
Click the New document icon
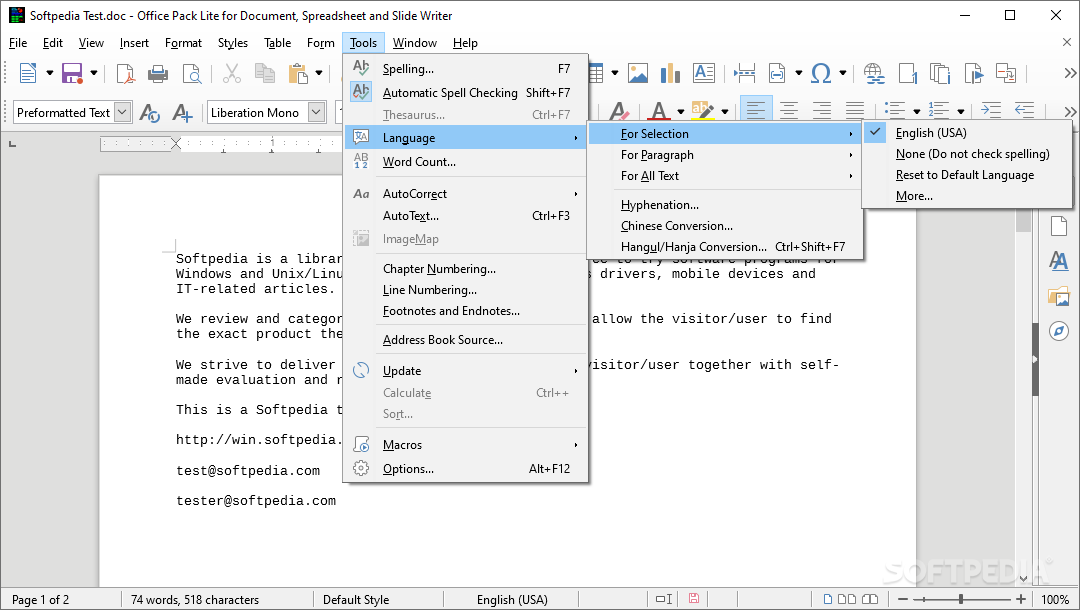click(x=28, y=73)
